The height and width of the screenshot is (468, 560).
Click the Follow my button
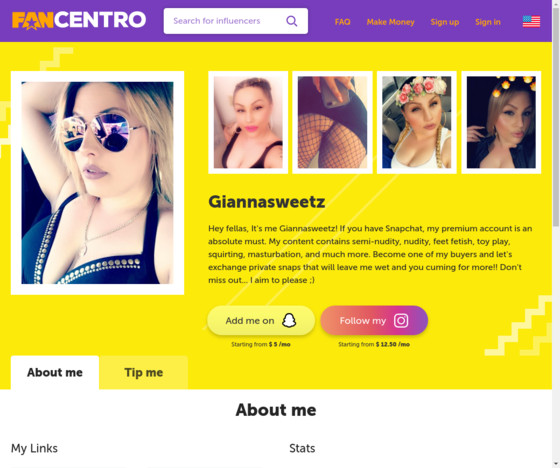tap(374, 320)
